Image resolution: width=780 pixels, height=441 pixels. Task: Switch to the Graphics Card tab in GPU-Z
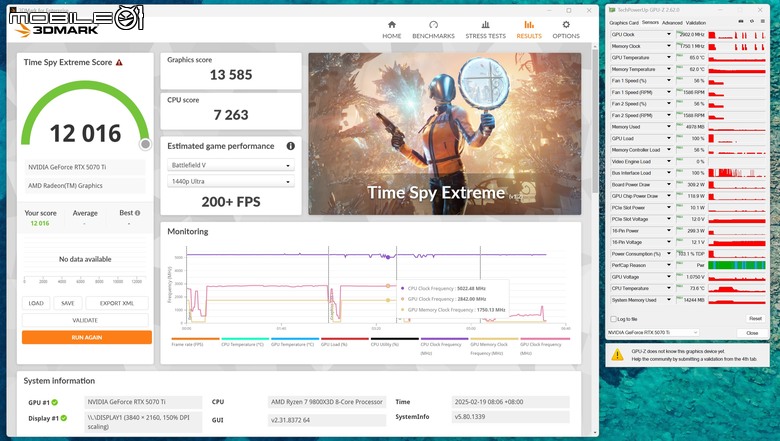[624, 23]
